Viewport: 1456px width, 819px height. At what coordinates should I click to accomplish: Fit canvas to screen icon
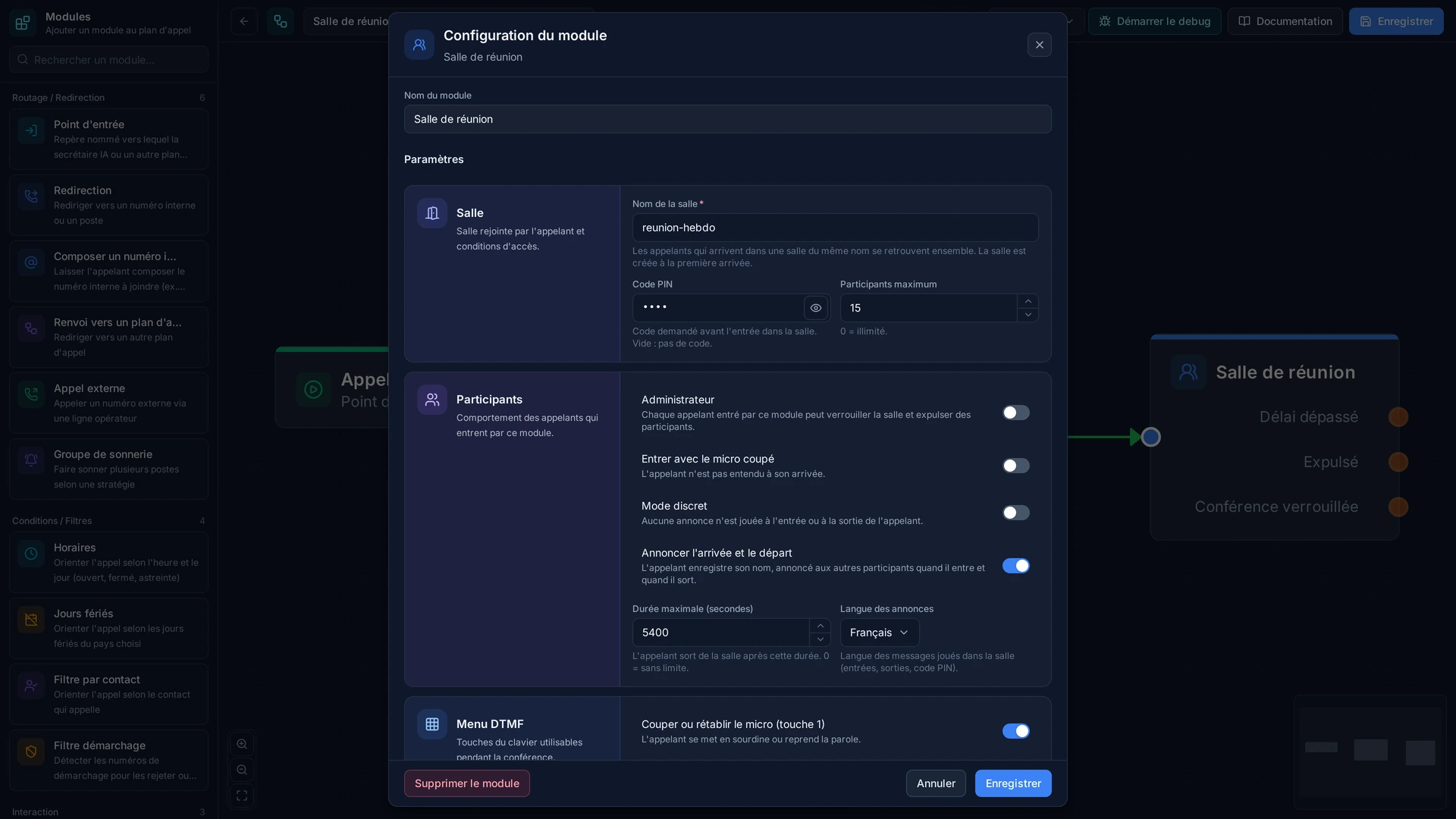242,795
